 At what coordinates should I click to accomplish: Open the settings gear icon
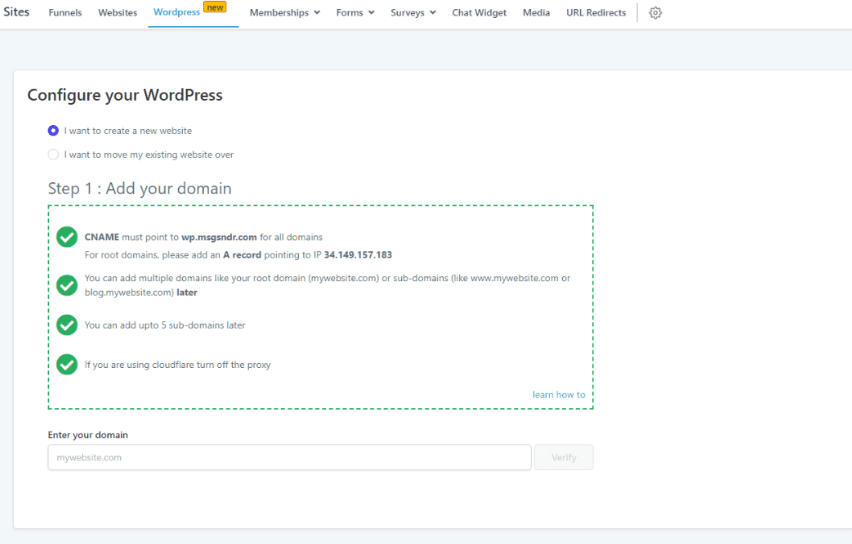[x=655, y=12]
